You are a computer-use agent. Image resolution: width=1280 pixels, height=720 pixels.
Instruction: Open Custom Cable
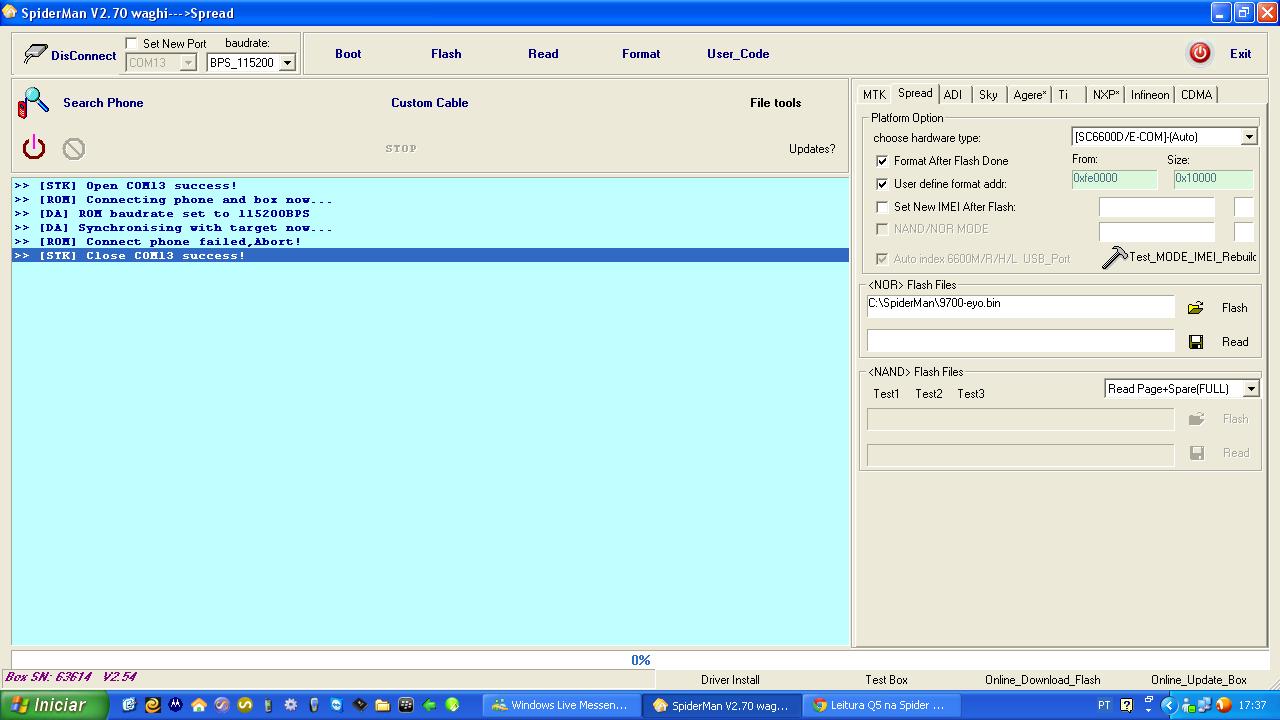click(429, 103)
